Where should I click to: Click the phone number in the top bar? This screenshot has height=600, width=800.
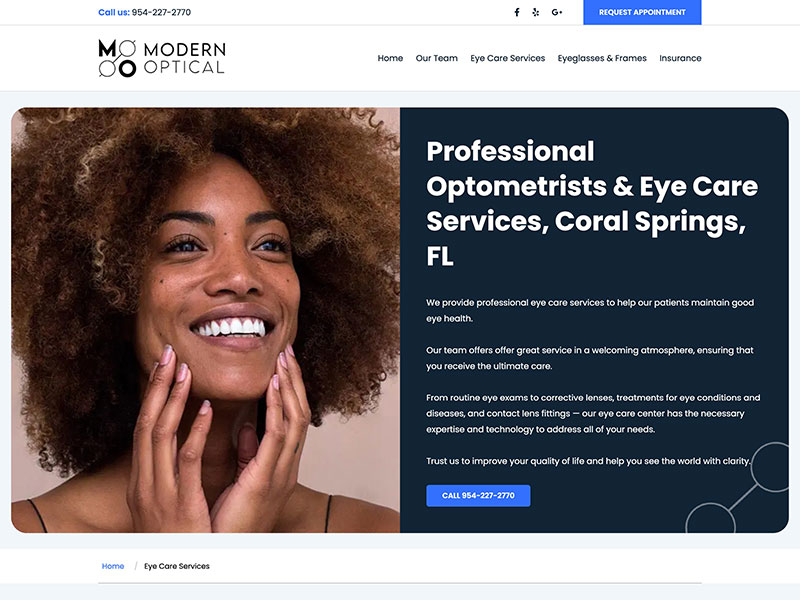(161, 13)
